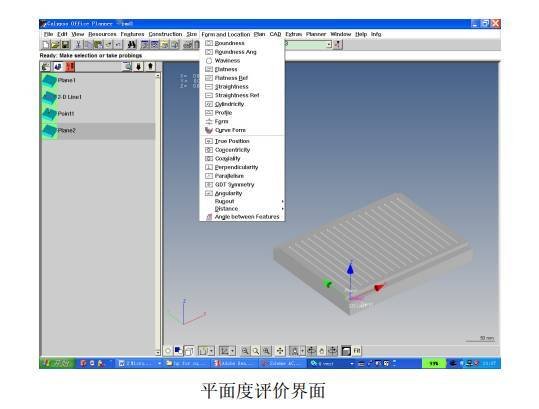The image size is (539, 409).
Task: Expand the Runout submenu arrow
Action: [x=282, y=201]
